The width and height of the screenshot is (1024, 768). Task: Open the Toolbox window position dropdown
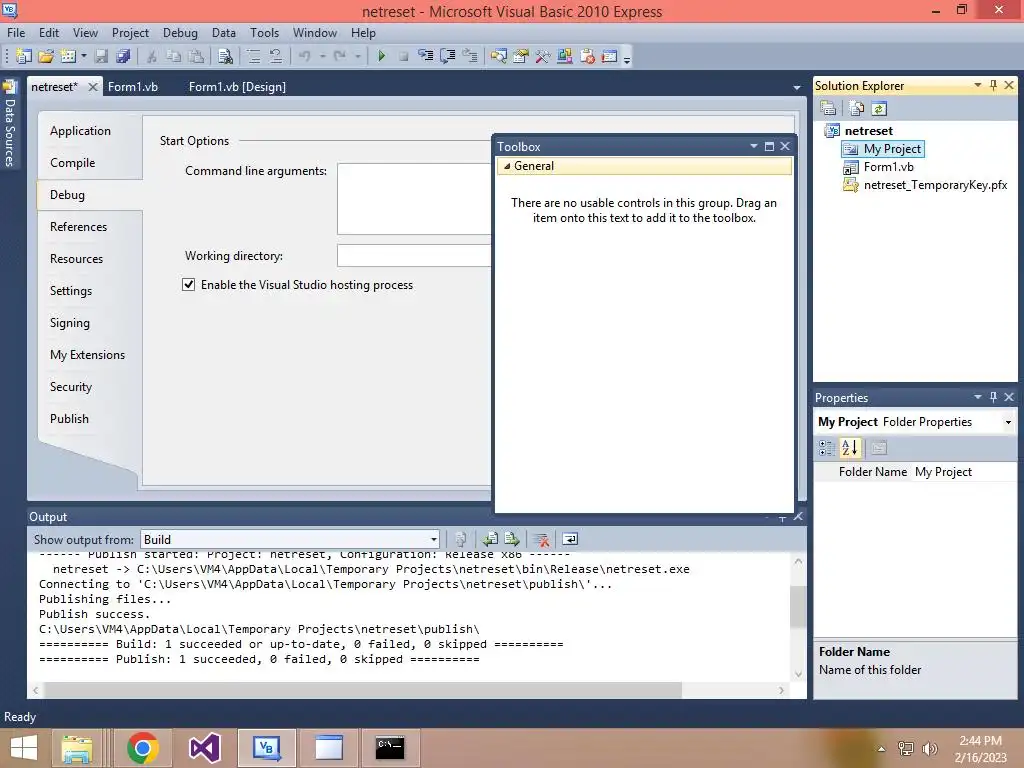[x=754, y=146]
